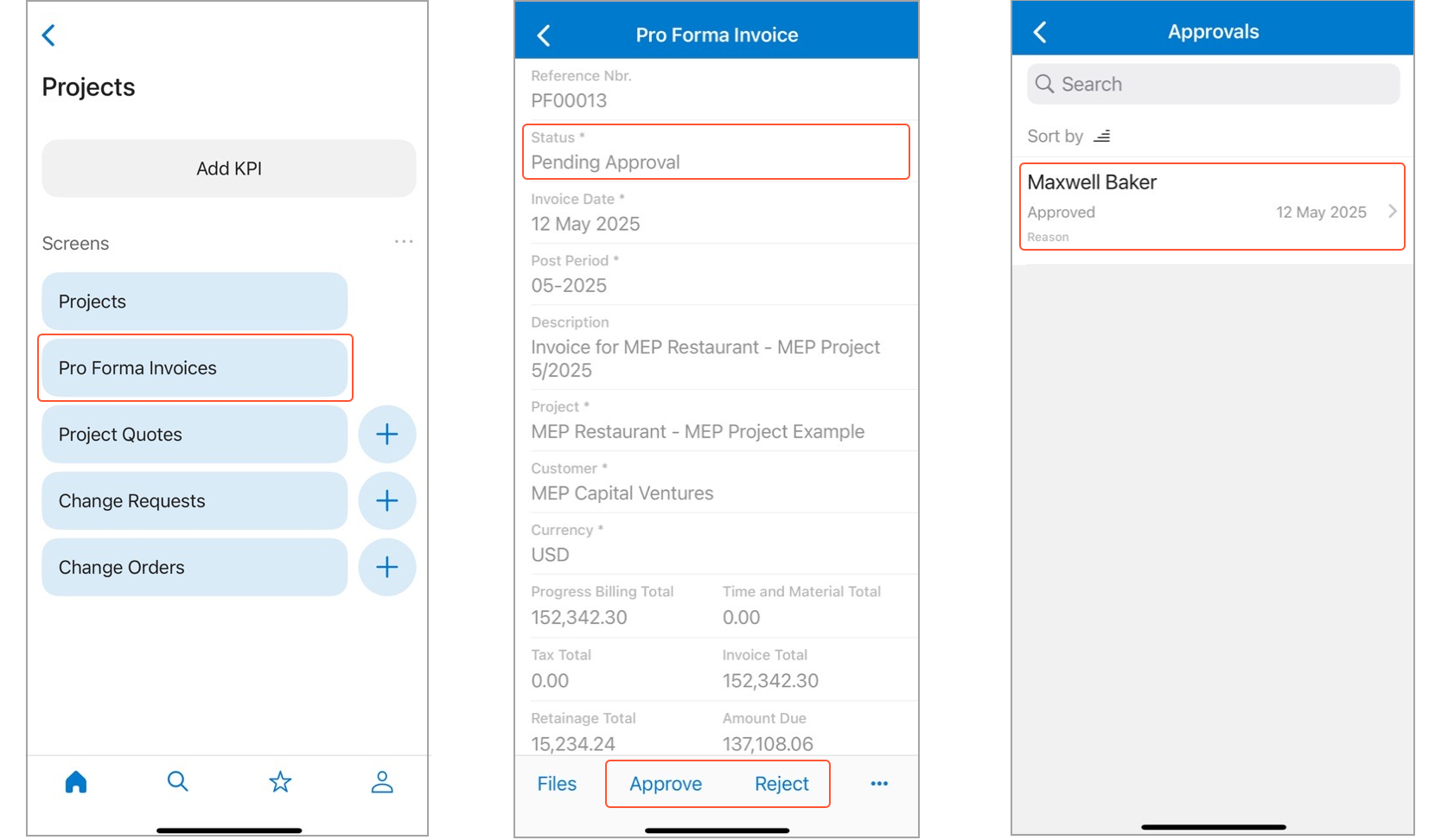Go back from the Pro Forma Invoice screen
Screen dimensions: 1435x840
tap(544, 35)
